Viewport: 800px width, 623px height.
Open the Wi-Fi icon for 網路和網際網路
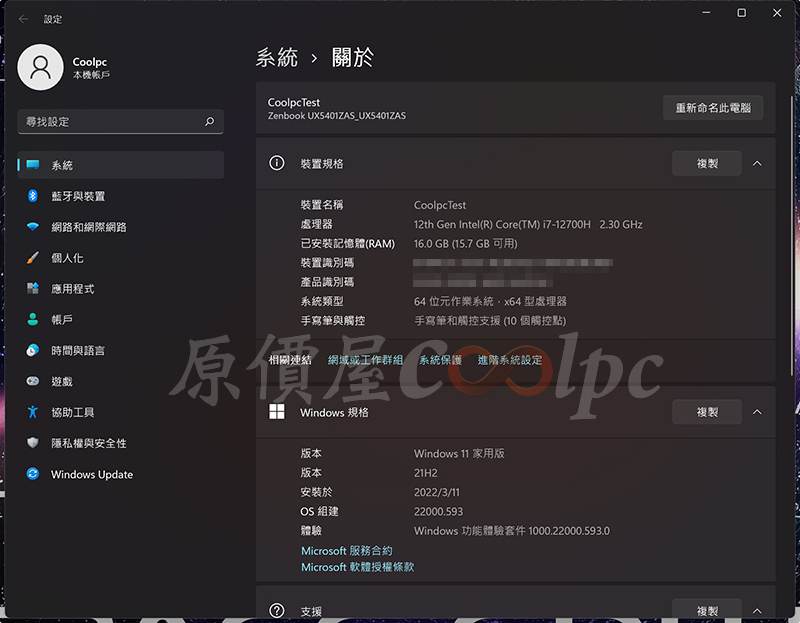(33, 227)
